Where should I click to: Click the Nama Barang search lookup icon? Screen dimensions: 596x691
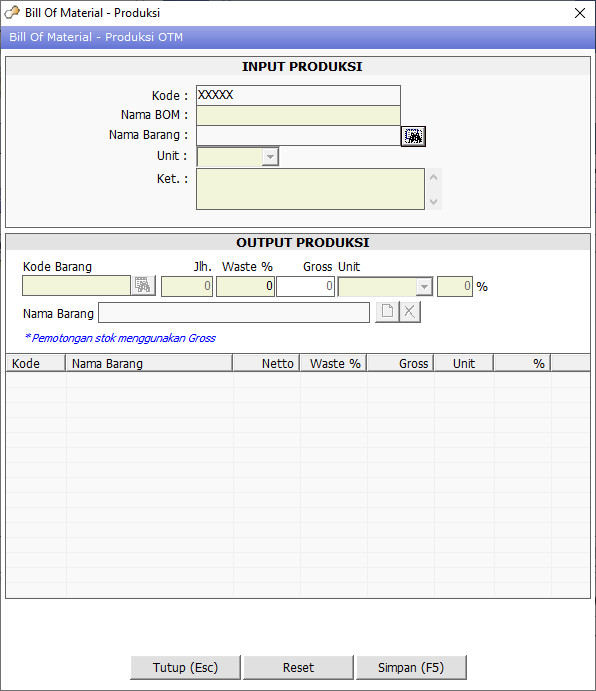pyautogui.click(x=413, y=136)
